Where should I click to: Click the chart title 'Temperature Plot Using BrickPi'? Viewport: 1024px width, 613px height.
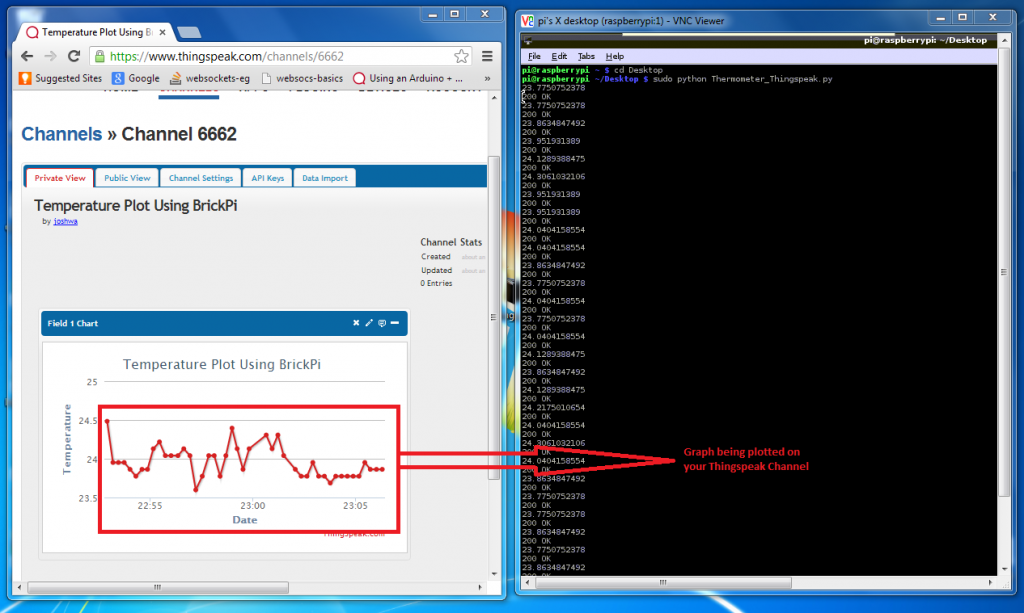(221, 364)
